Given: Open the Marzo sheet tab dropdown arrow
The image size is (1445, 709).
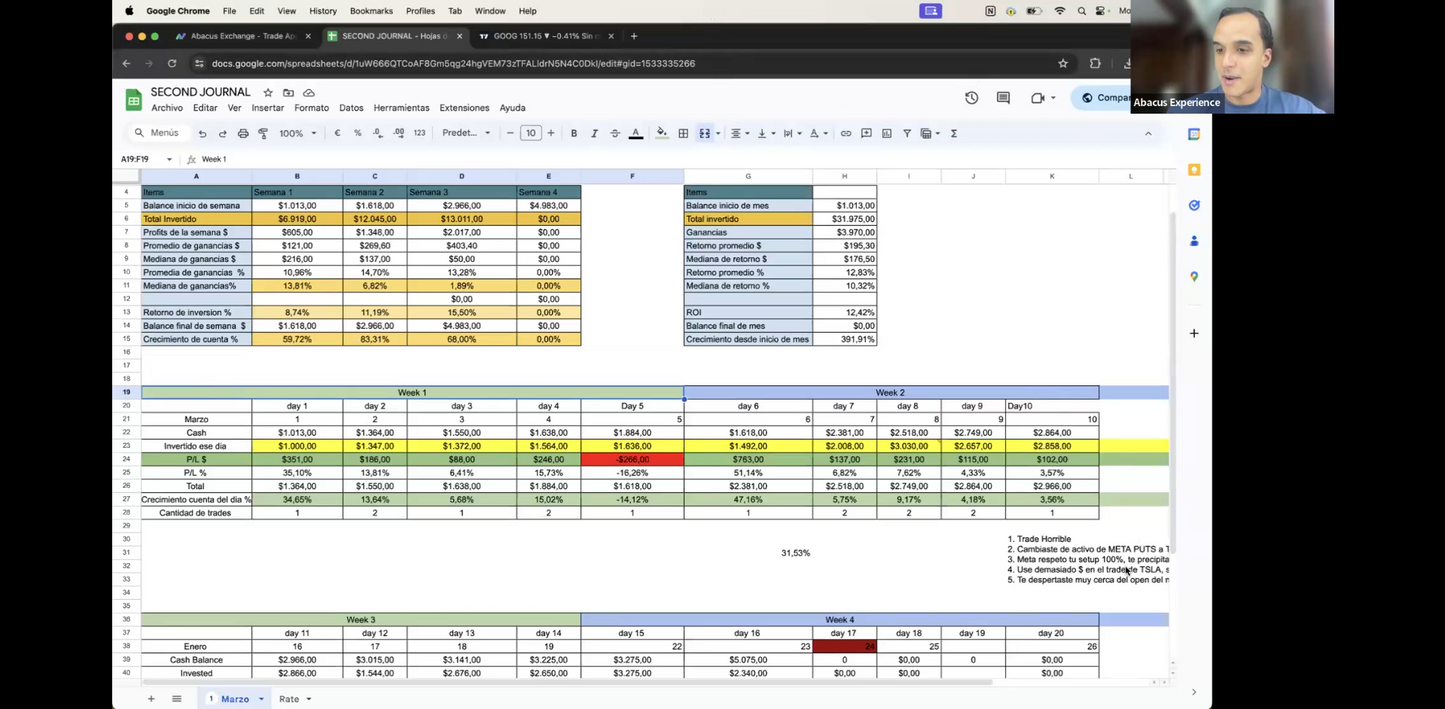Looking at the screenshot, I should [261, 699].
